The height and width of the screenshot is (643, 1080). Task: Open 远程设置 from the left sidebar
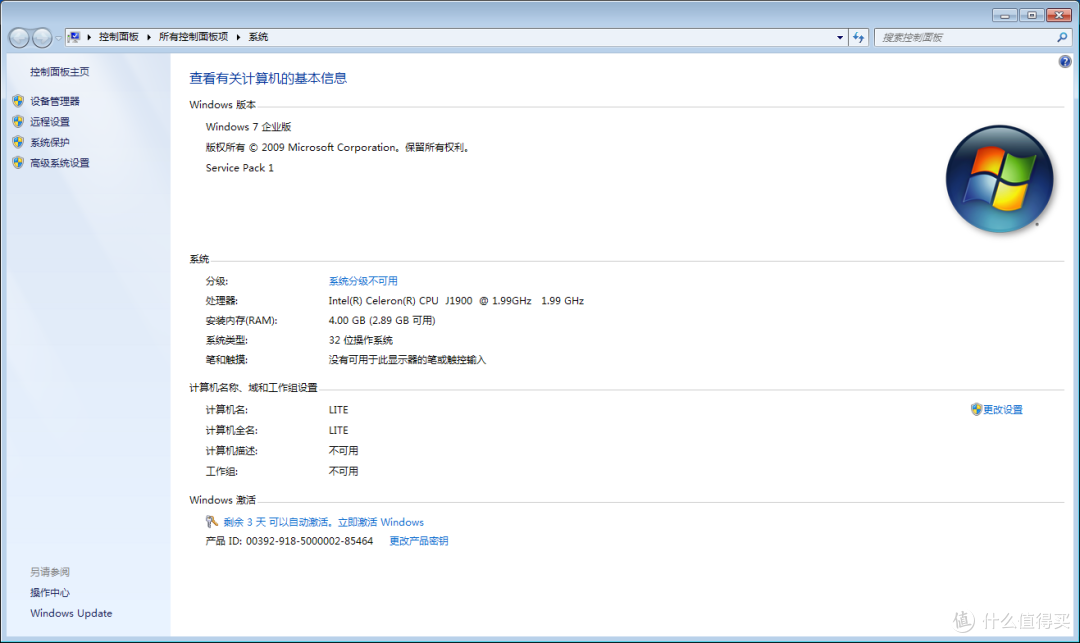click(50, 122)
